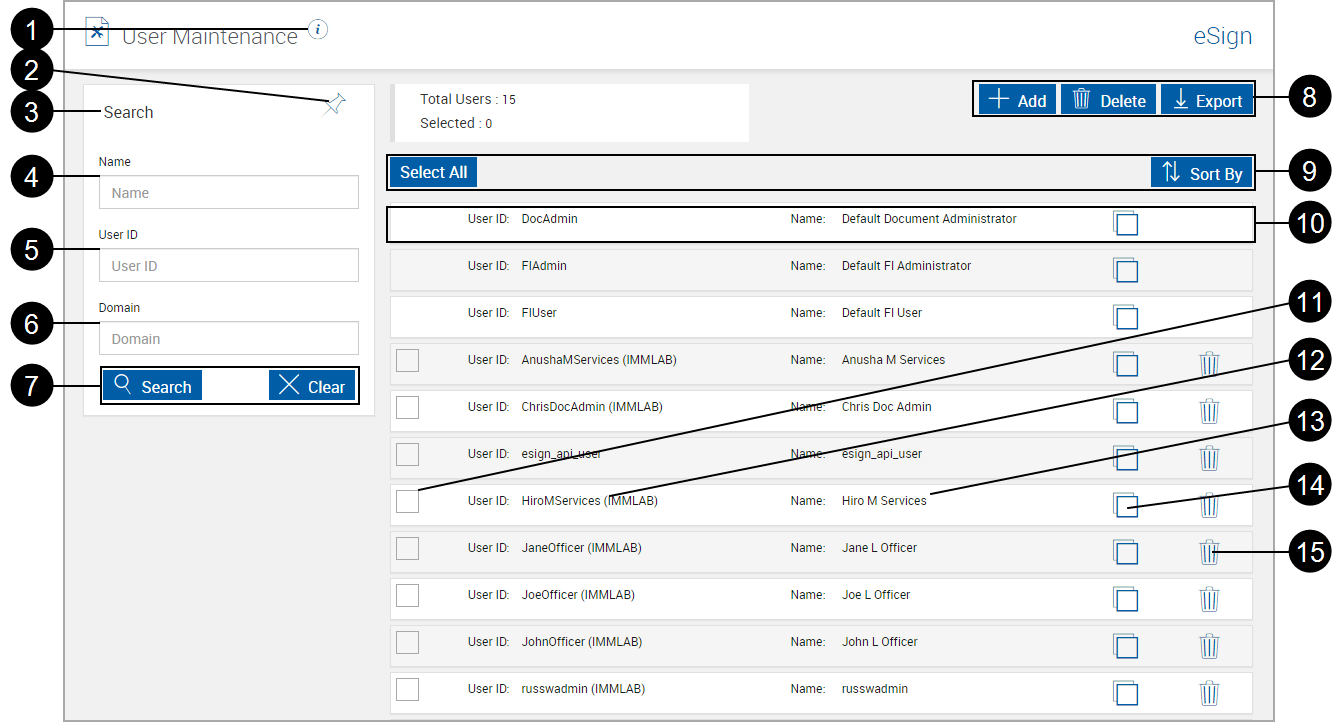Click copy icon in FIAdmin row

(1125, 270)
